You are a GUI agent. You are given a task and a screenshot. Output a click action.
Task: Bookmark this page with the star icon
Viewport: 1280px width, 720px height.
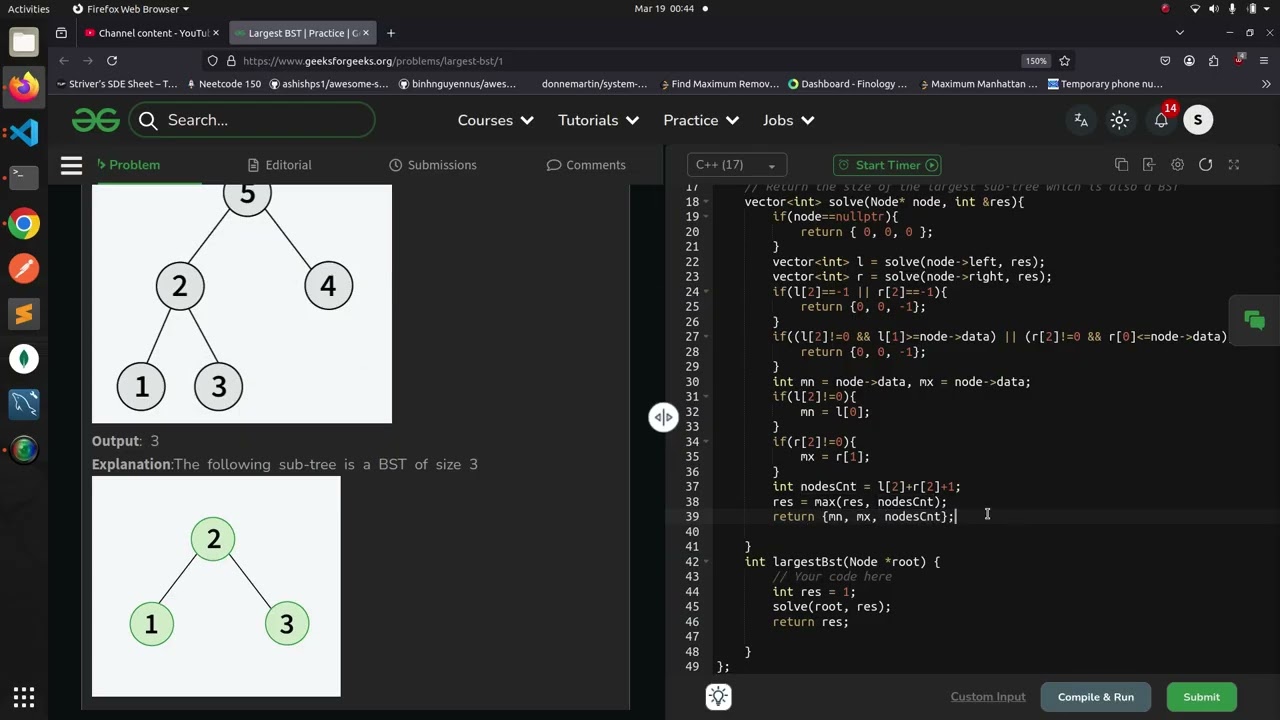click(1065, 61)
